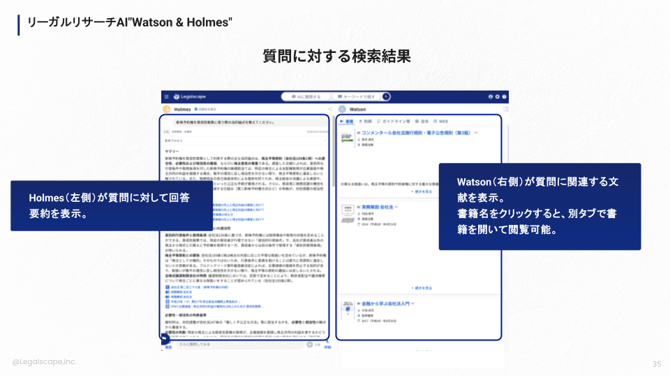The height and width of the screenshot is (376, 670).
Task: Click 続きを見る under the コンメンタール book
Action: click(x=421, y=192)
